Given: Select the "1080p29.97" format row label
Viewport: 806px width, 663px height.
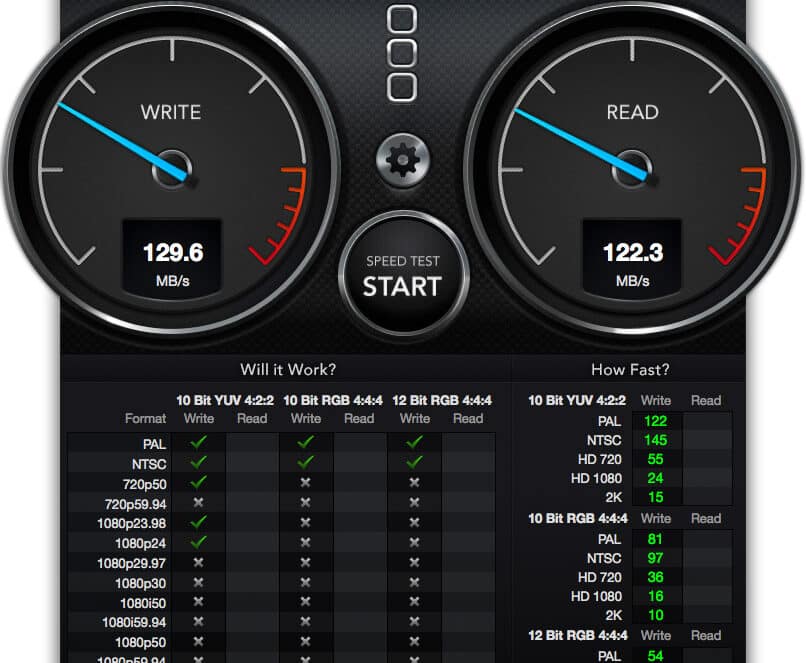Looking at the screenshot, I should [x=132, y=563].
